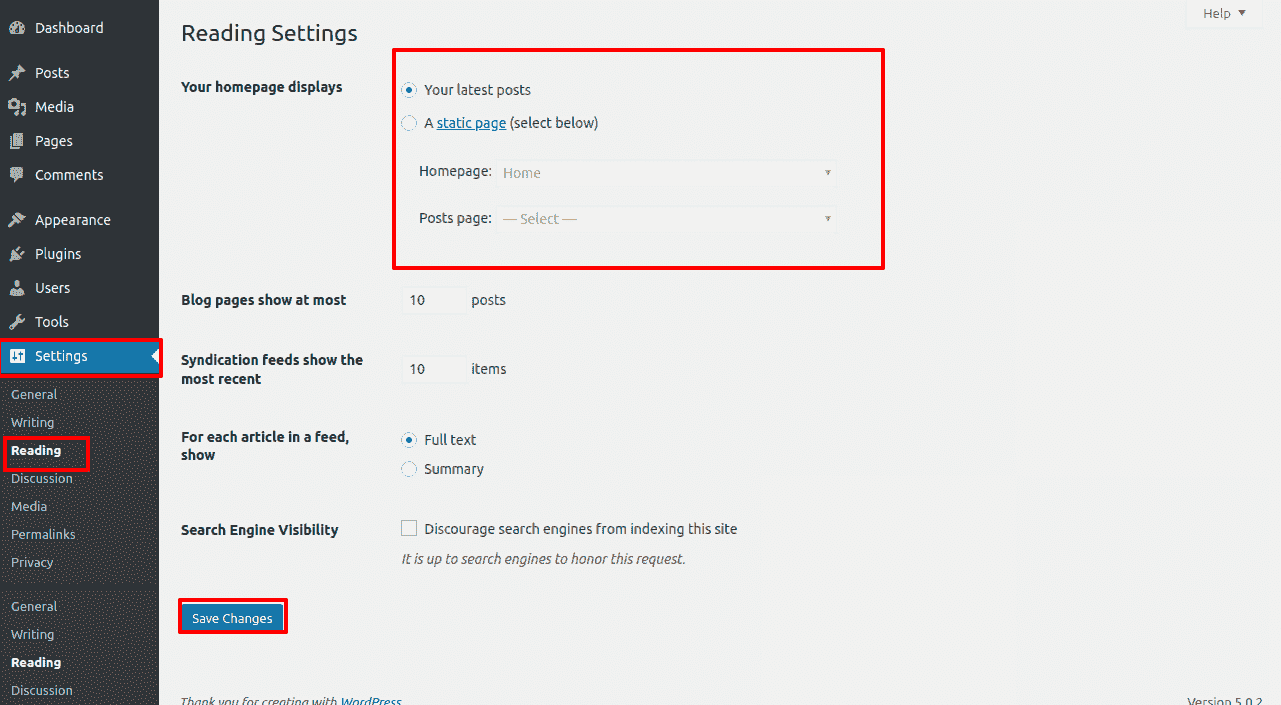Click the Appearance paintbrush icon
Viewport: 1281px width, 705px height.
tap(17, 220)
